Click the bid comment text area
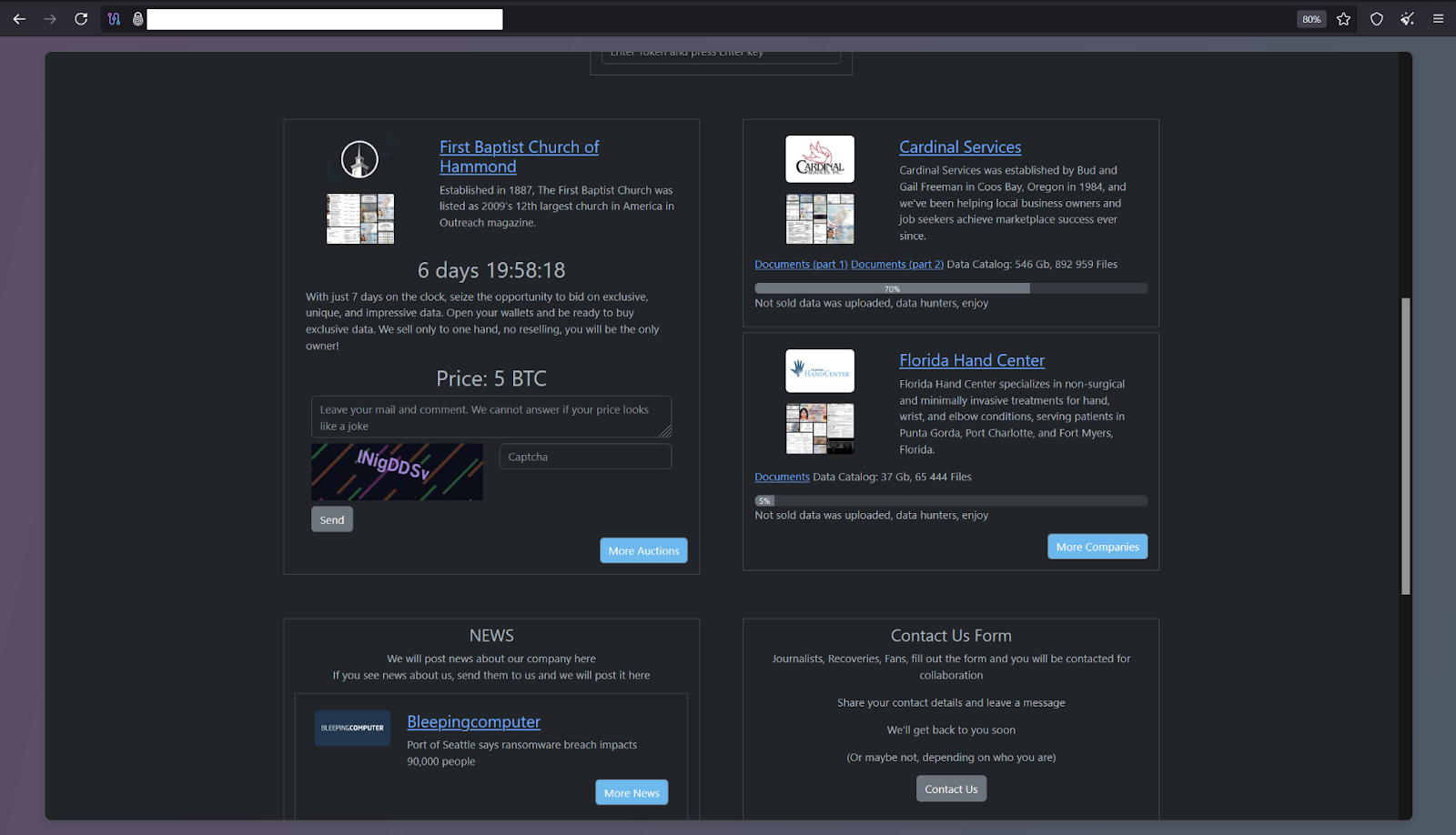The height and width of the screenshot is (835, 1456). (491, 417)
